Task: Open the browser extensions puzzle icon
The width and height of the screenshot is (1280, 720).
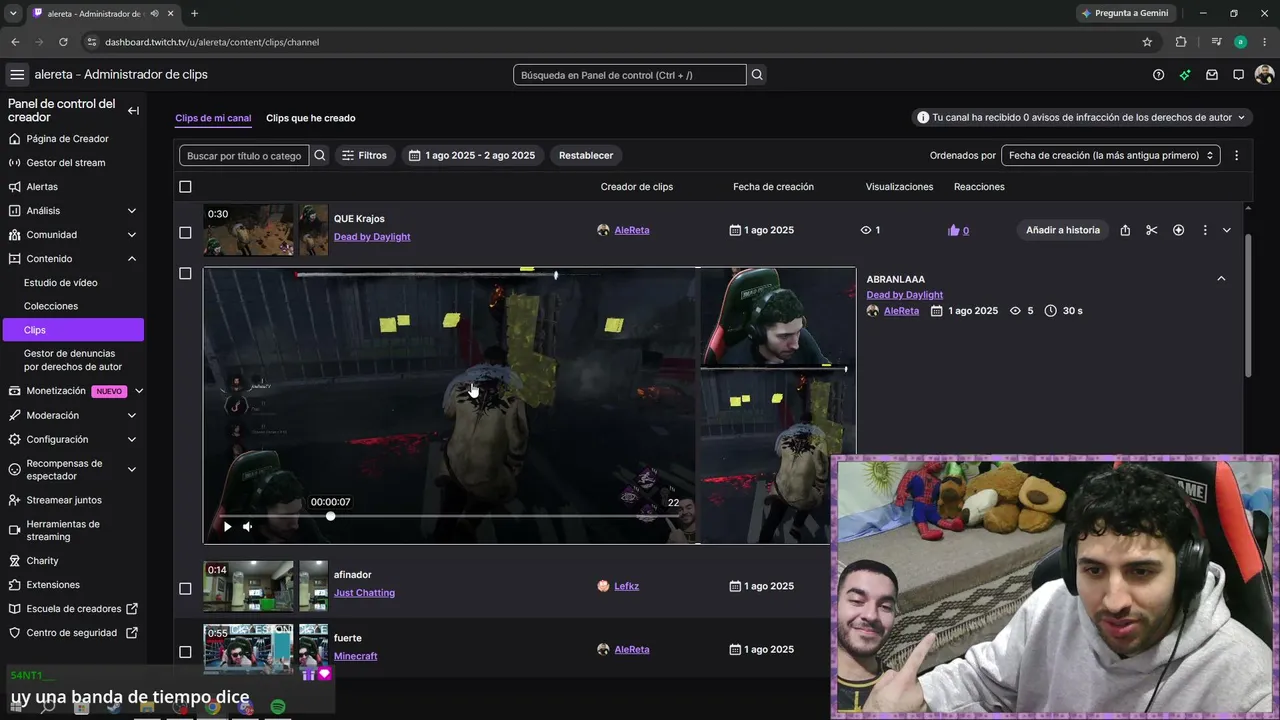Action: coord(1181,42)
